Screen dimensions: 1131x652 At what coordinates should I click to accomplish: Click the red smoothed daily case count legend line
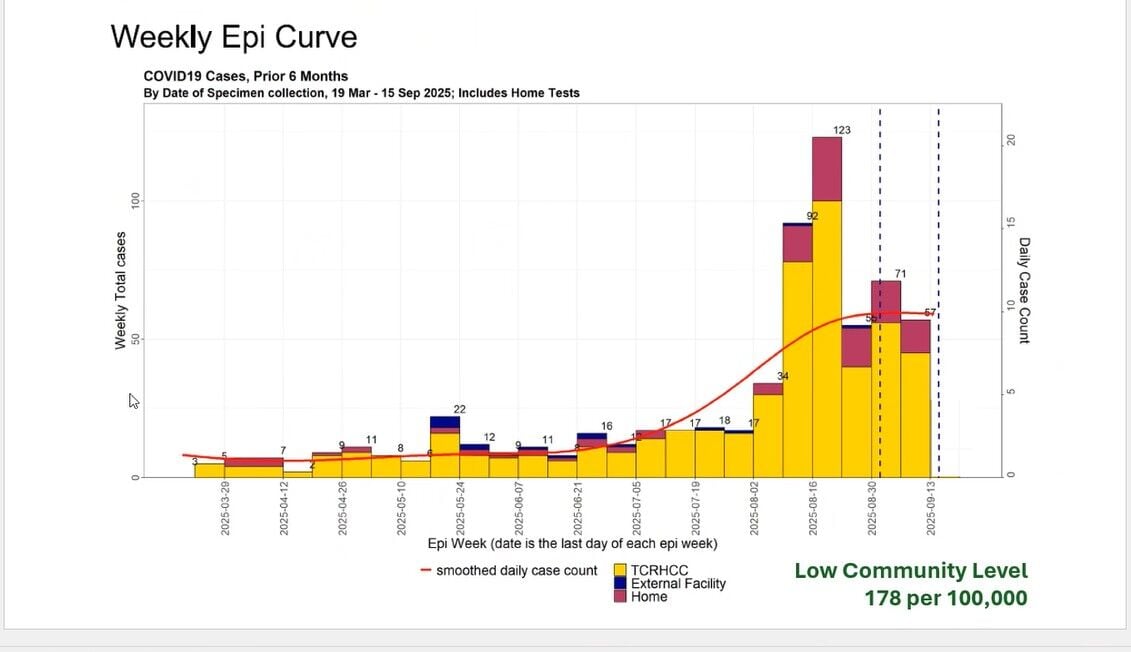427,571
